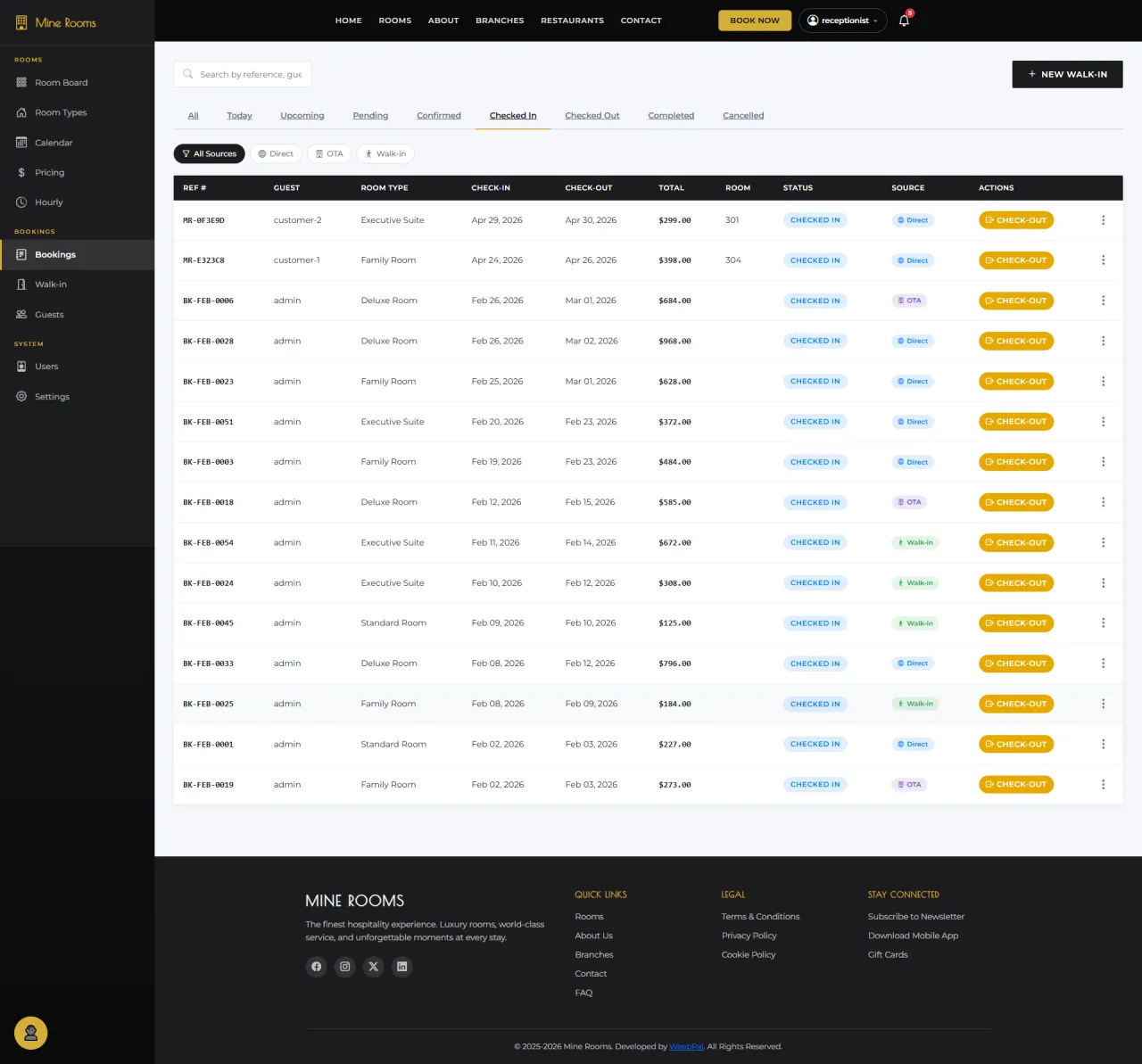Open the Instagram social icon in footer
1142x1064 pixels.
345,967
